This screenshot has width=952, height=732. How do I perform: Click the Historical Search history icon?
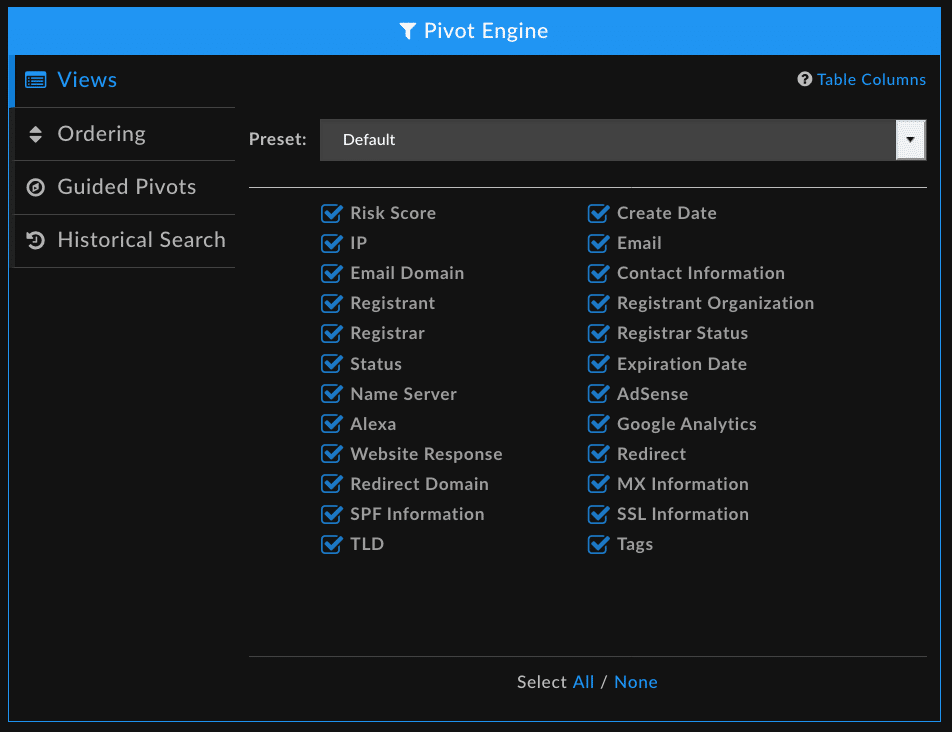click(36, 240)
